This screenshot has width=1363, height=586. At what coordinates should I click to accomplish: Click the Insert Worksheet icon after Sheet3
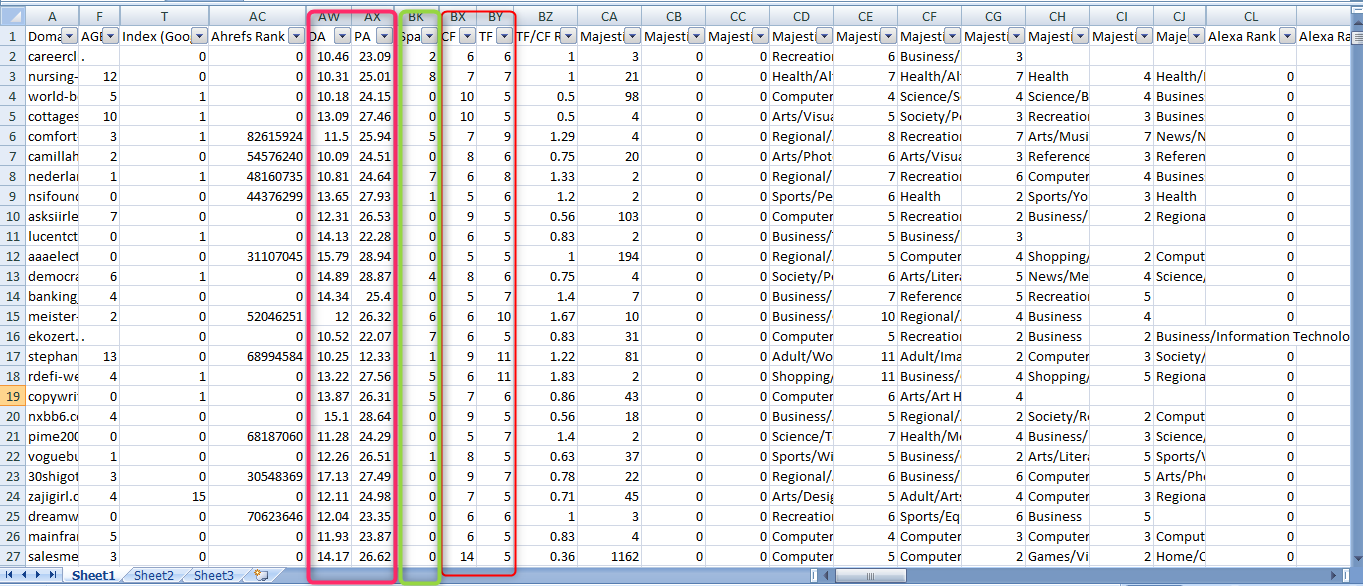point(261,575)
